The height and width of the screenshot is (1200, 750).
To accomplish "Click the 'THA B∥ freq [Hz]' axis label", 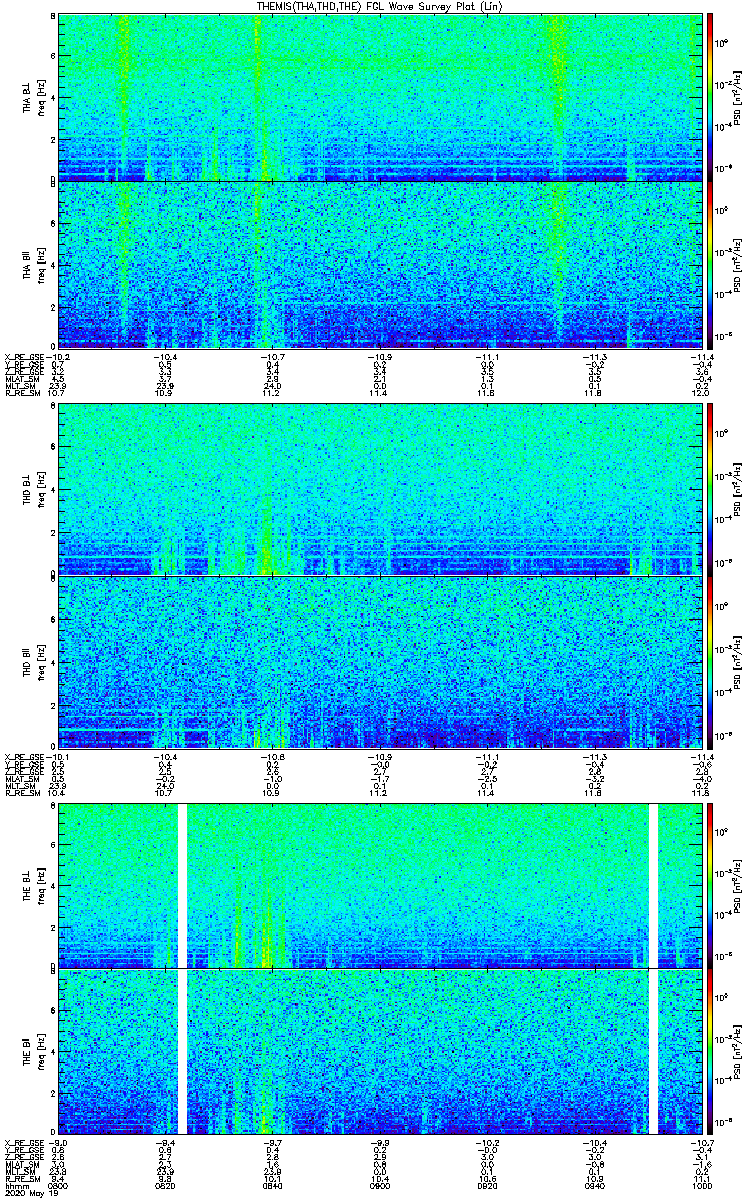I will [x=34, y=265].
